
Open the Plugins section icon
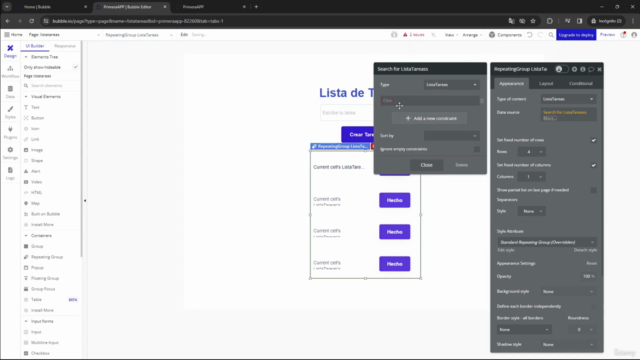point(10,133)
